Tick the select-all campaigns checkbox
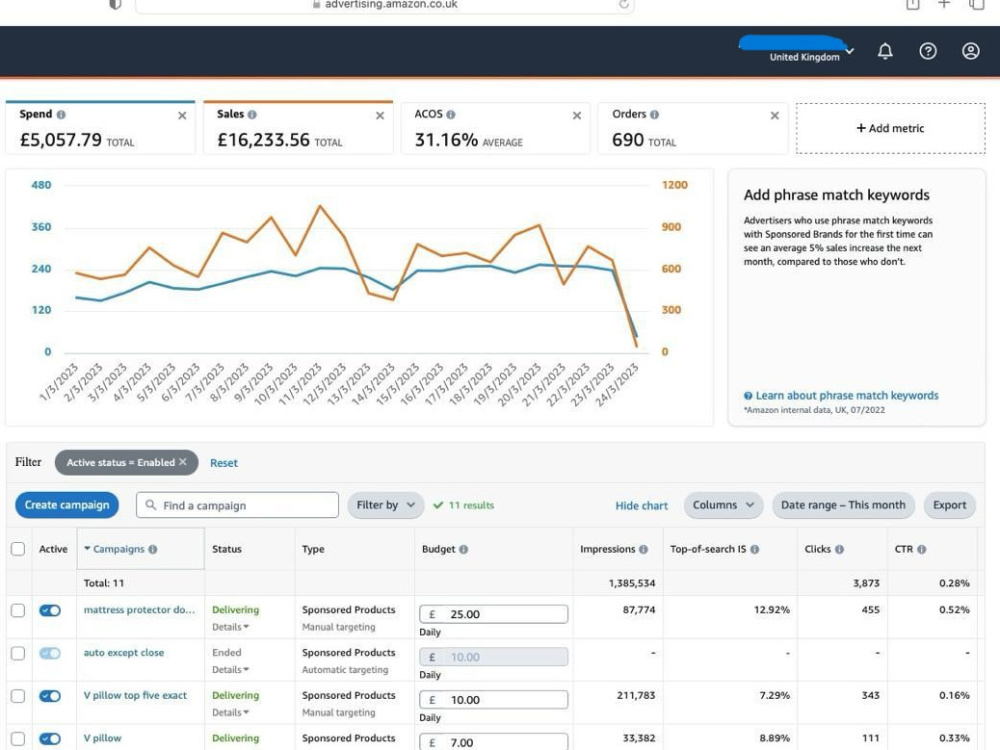This screenshot has width=1000, height=750. (x=18, y=549)
